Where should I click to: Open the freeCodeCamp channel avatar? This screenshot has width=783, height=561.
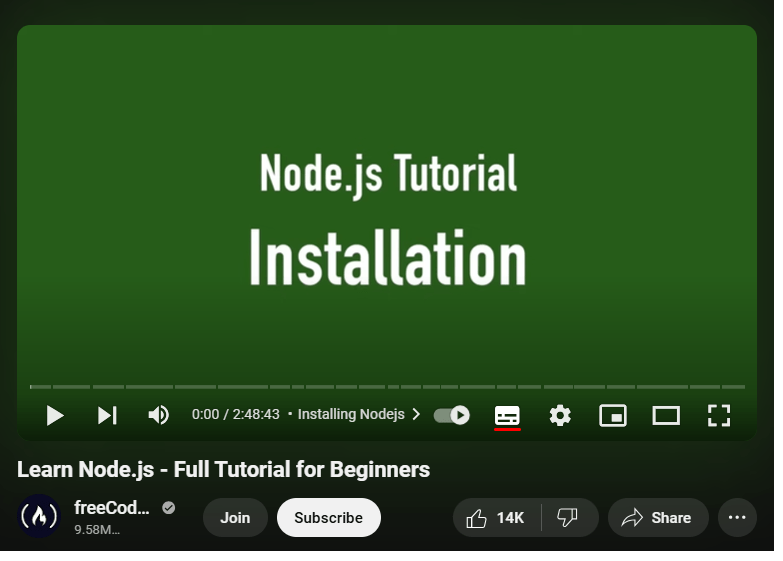point(39,517)
